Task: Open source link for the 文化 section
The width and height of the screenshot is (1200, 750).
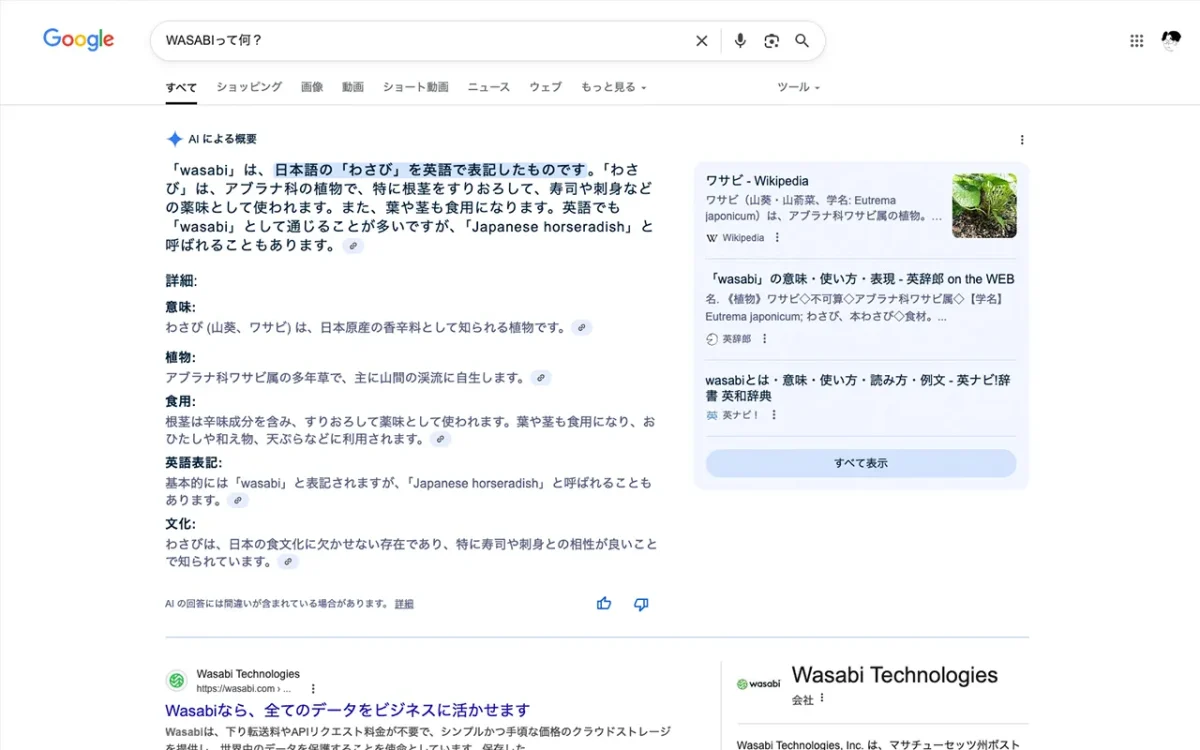Action: [x=288, y=562]
